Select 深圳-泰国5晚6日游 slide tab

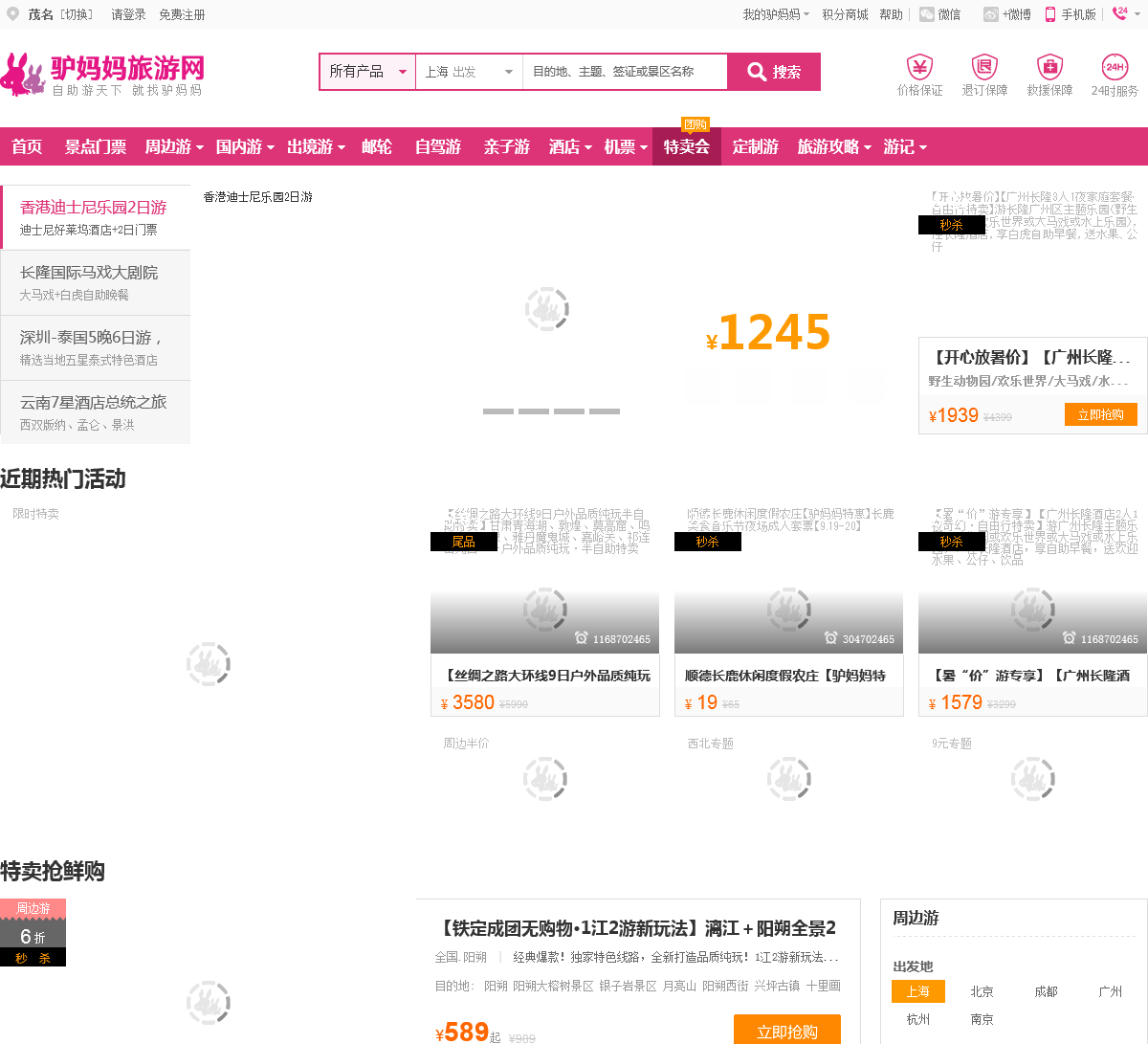pos(96,347)
